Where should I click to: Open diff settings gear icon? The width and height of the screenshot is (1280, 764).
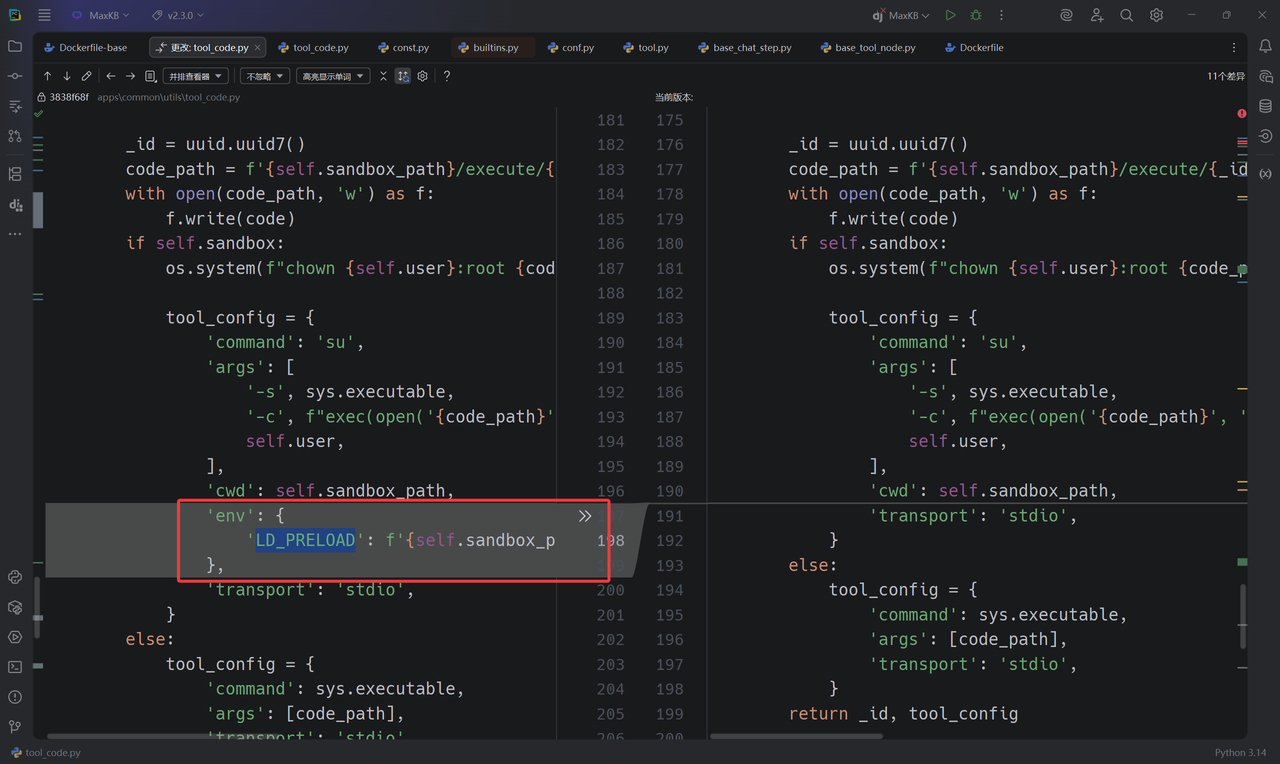[x=423, y=76]
